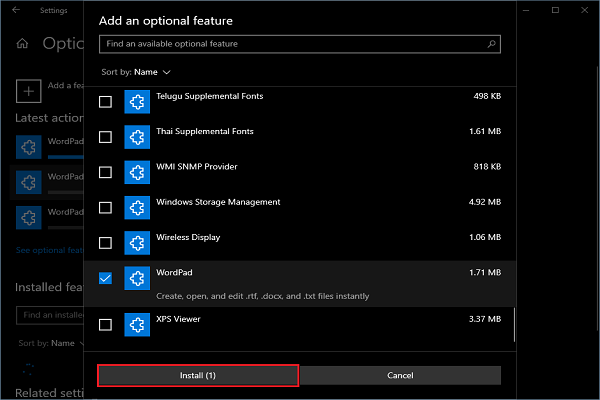
Task: Click the Wireless Display feature icon
Action: pos(137,243)
